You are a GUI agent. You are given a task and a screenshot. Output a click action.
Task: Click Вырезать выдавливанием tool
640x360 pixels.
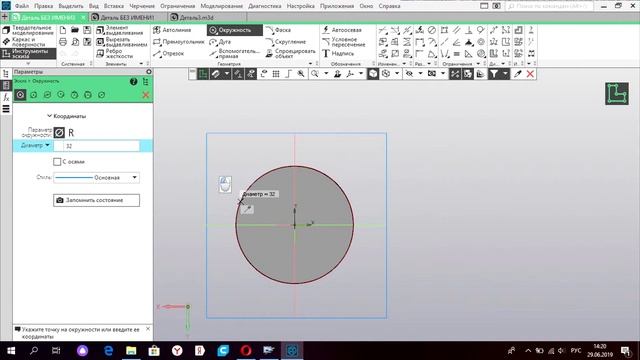click(x=121, y=42)
